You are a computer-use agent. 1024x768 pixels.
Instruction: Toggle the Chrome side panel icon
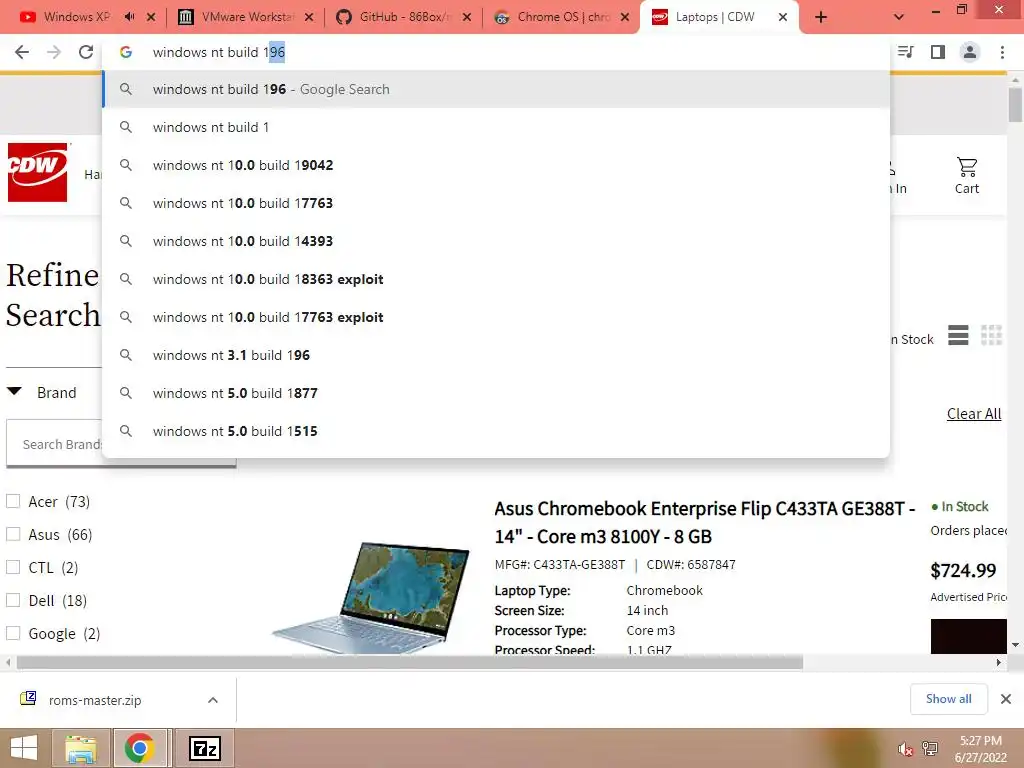coord(938,52)
